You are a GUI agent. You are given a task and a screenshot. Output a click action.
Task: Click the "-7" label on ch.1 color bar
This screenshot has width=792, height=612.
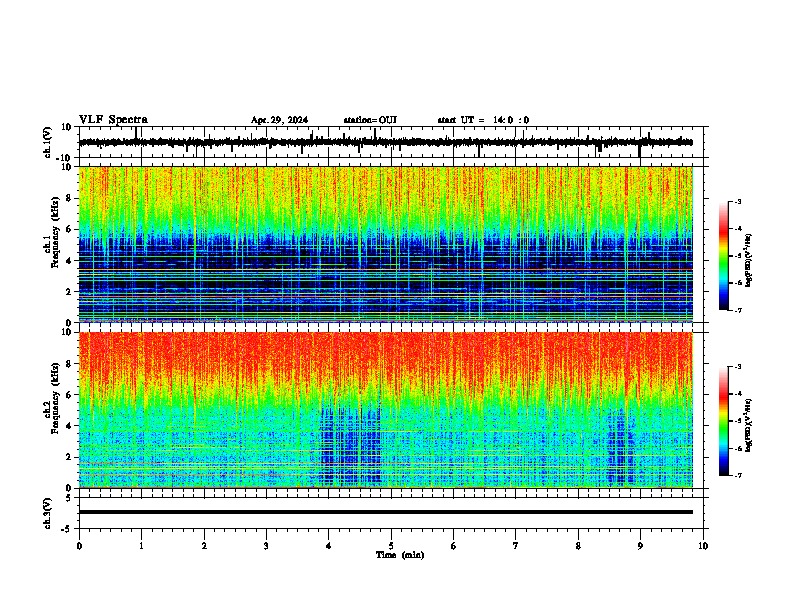(x=737, y=310)
